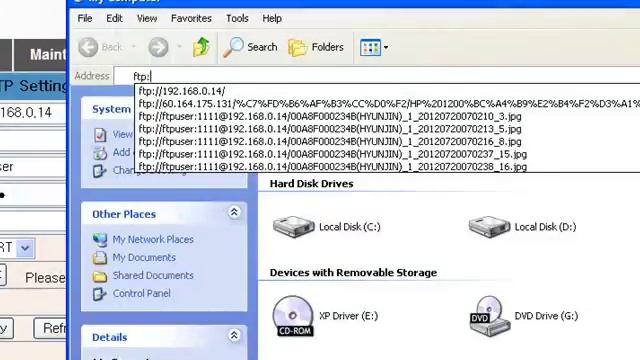
Task: Click the DVD Drive (G:) label
Action: 546,316
